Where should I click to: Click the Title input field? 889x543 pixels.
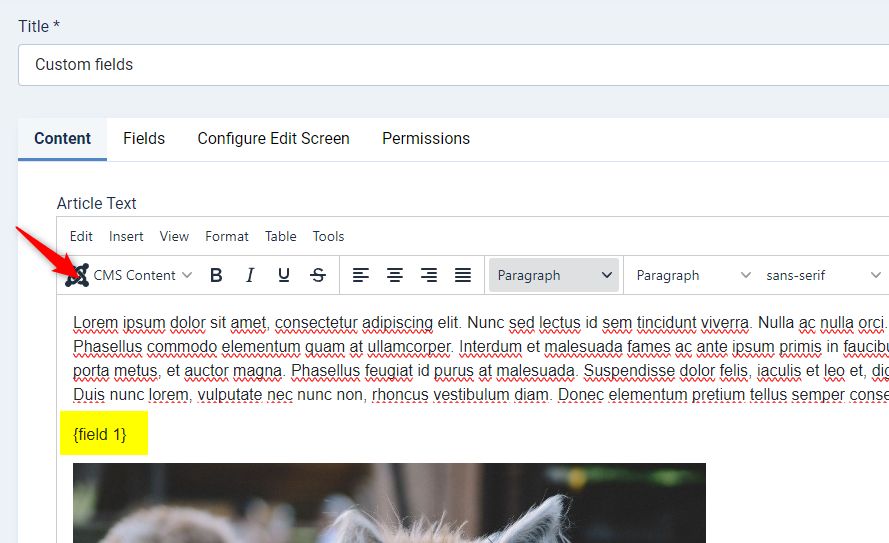454,65
